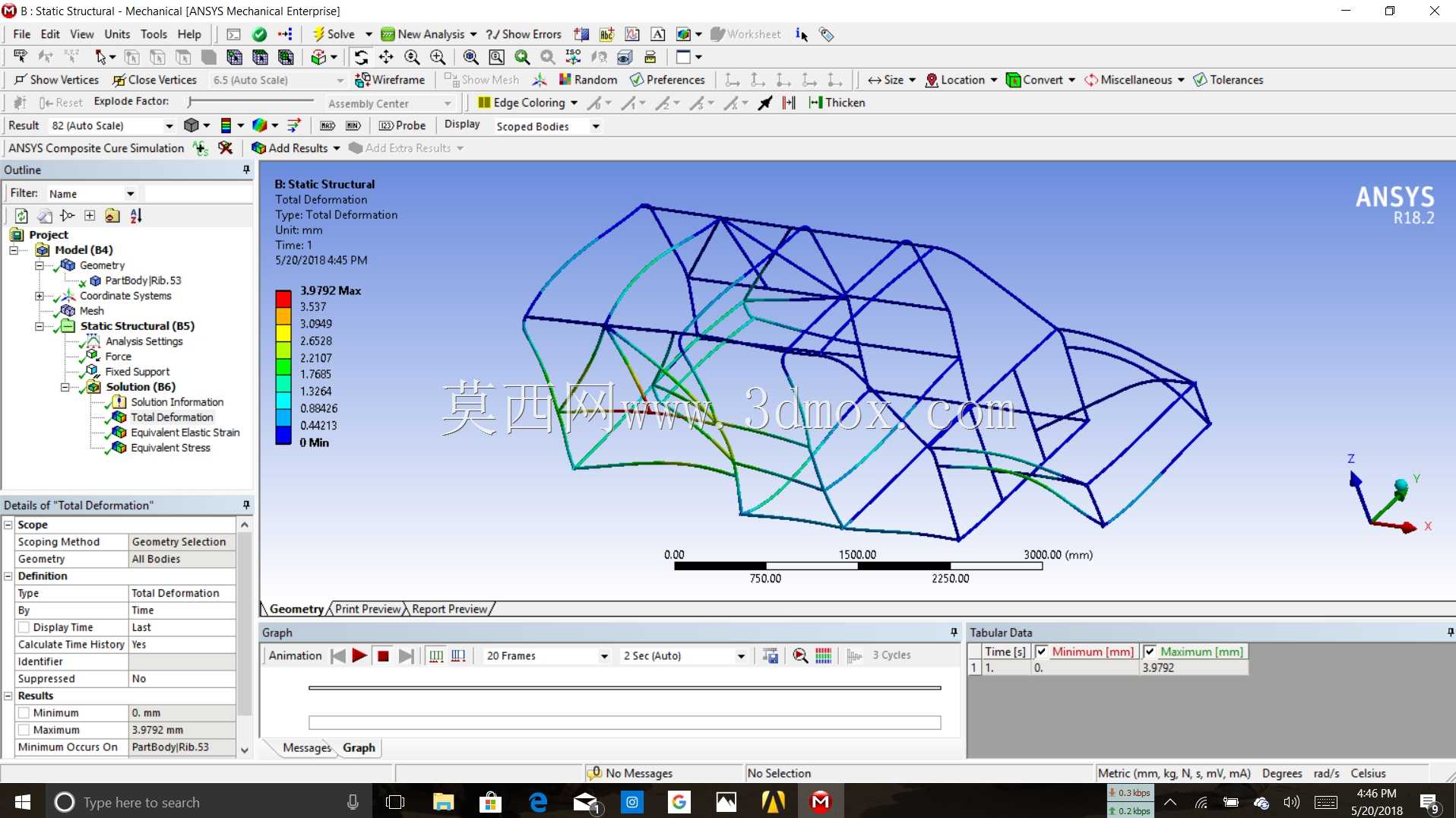This screenshot has width=1456, height=818.
Task: Toggle the Wireframe display mode
Action: (390, 80)
